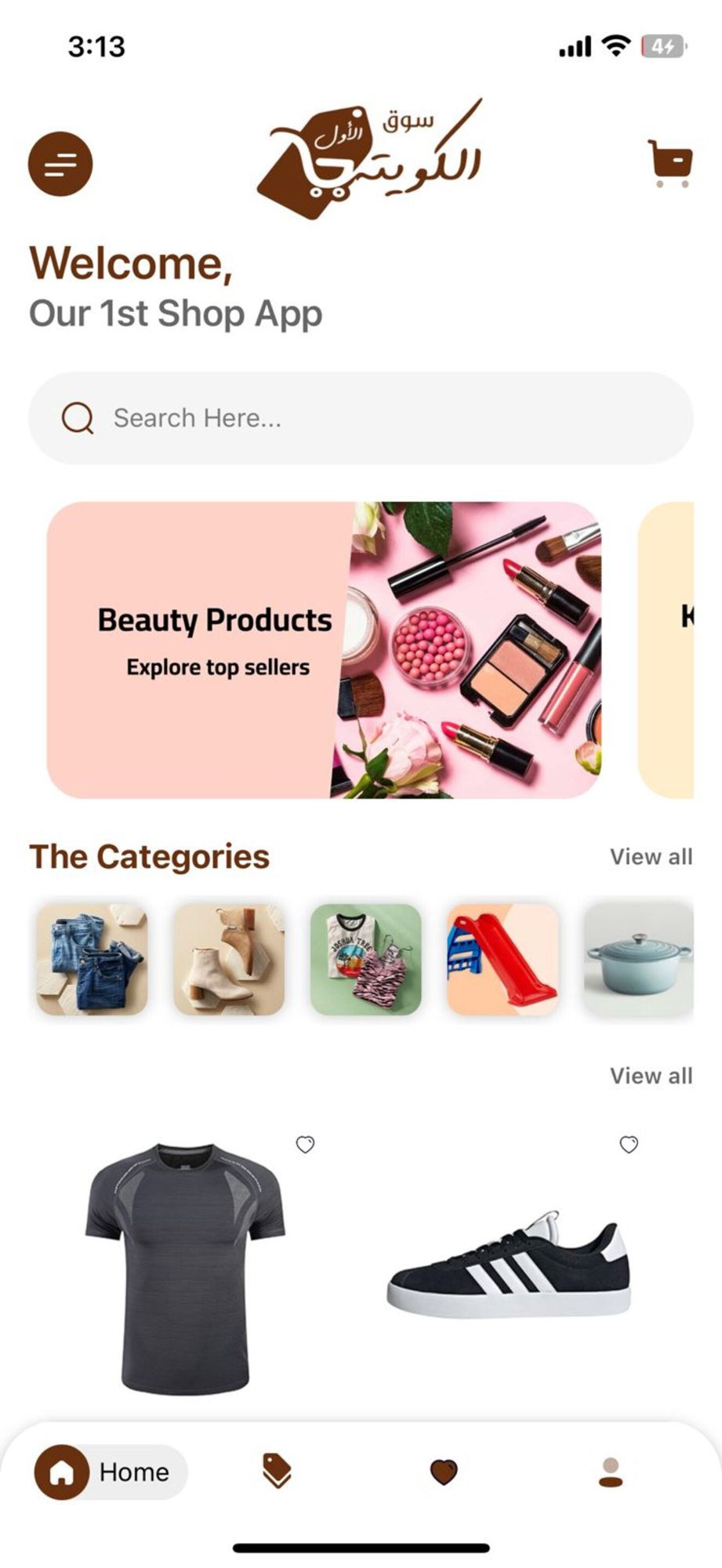
Task: Select the blue cooking pot category
Action: pyautogui.click(x=639, y=960)
